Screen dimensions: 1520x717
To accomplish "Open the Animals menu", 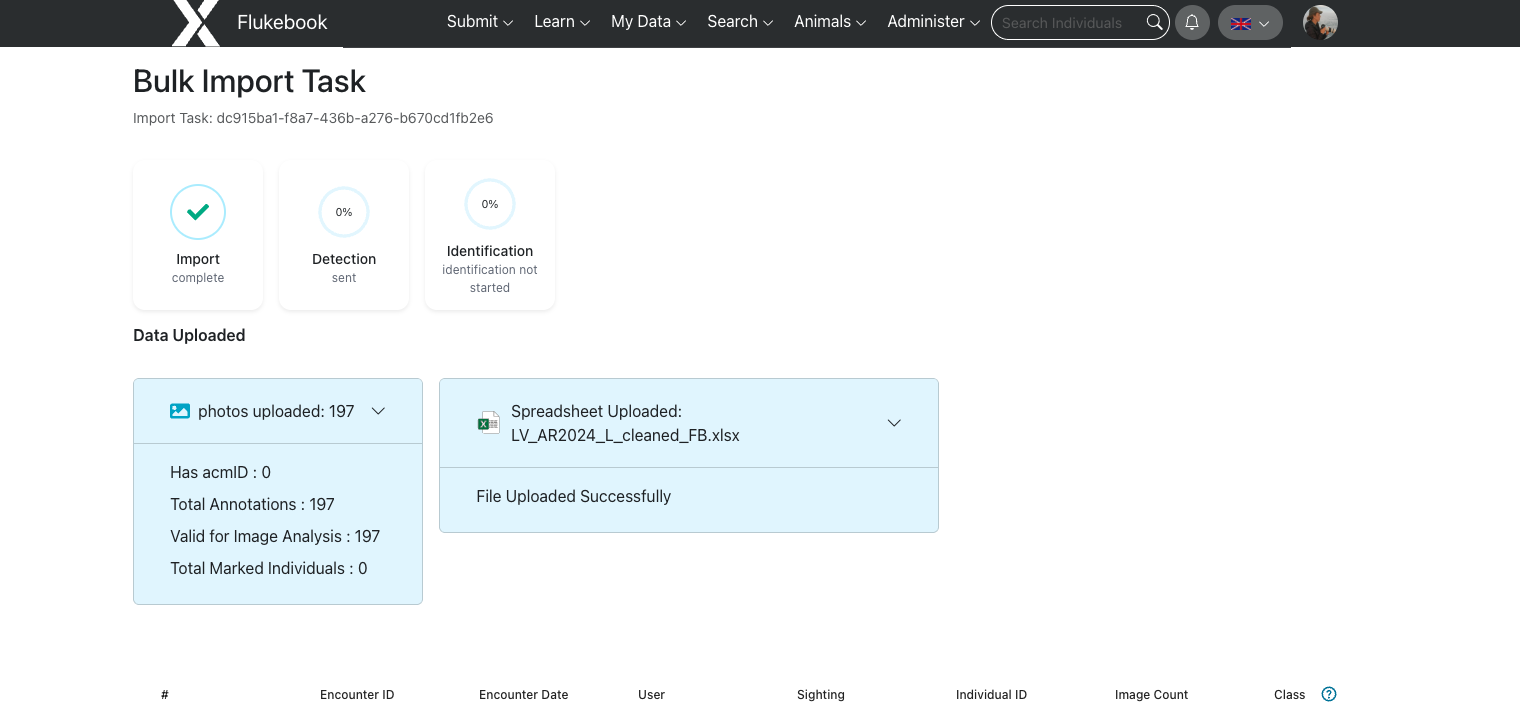I will click(x=830, y=22).
